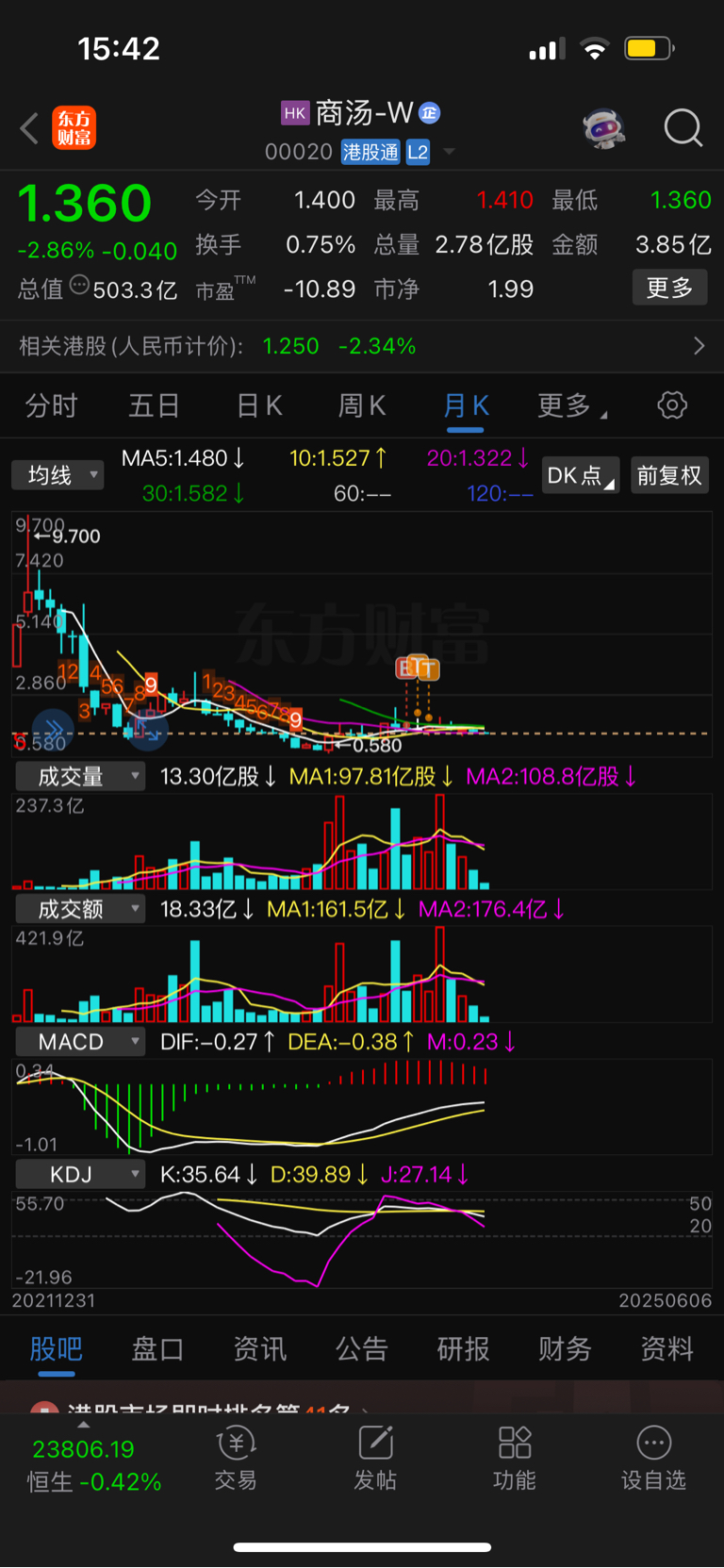Expand the 更多 chart period menu
Viewport: 724px width, 1568px height.
click(x=571, y=406)
